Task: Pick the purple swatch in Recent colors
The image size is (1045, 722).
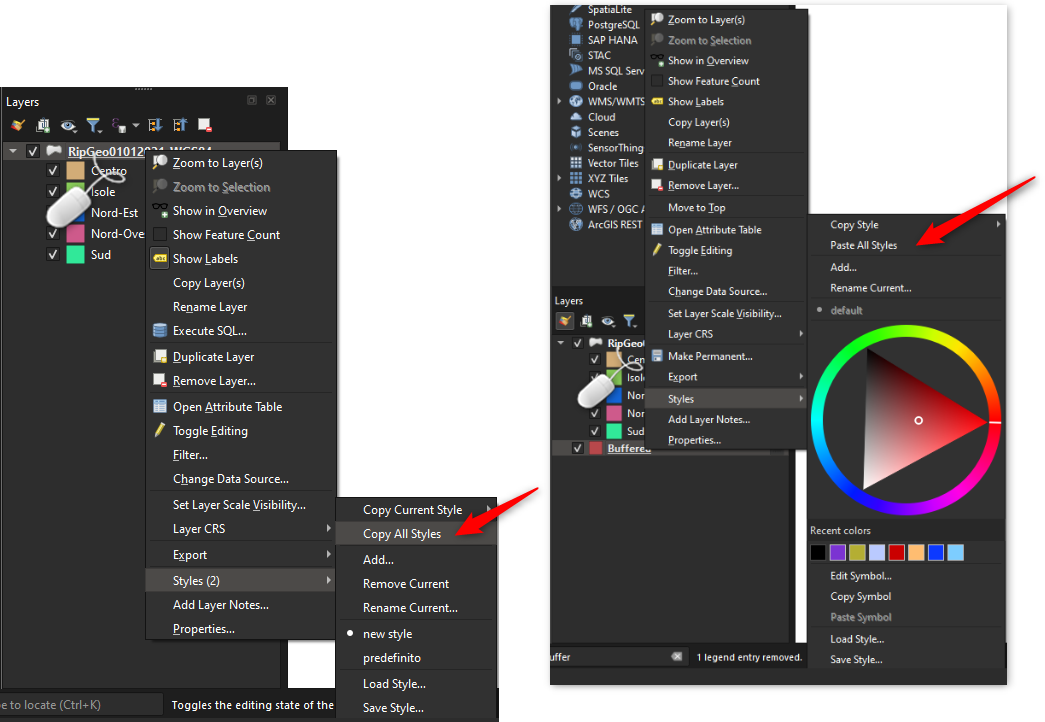Action: (837, 553)
